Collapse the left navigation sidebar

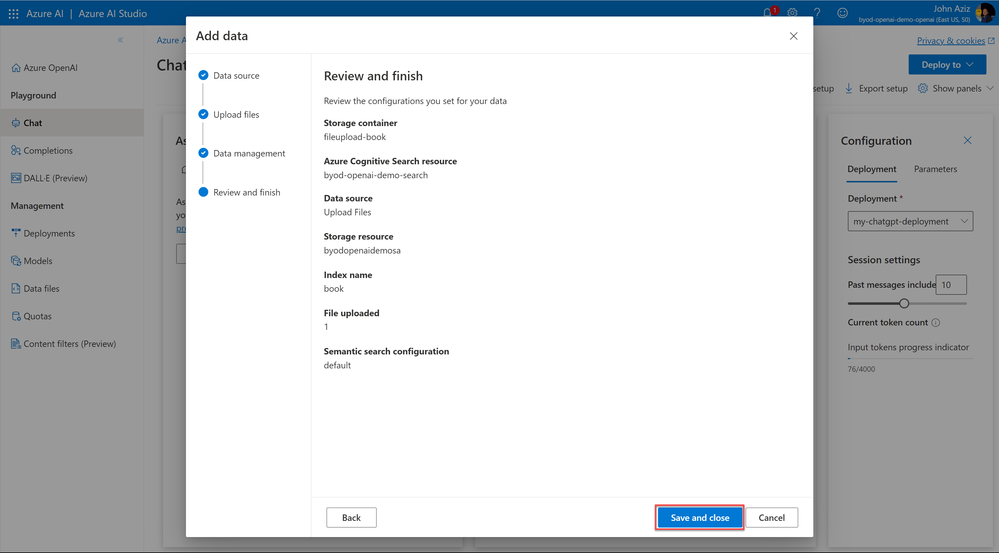tap(120, 40)
